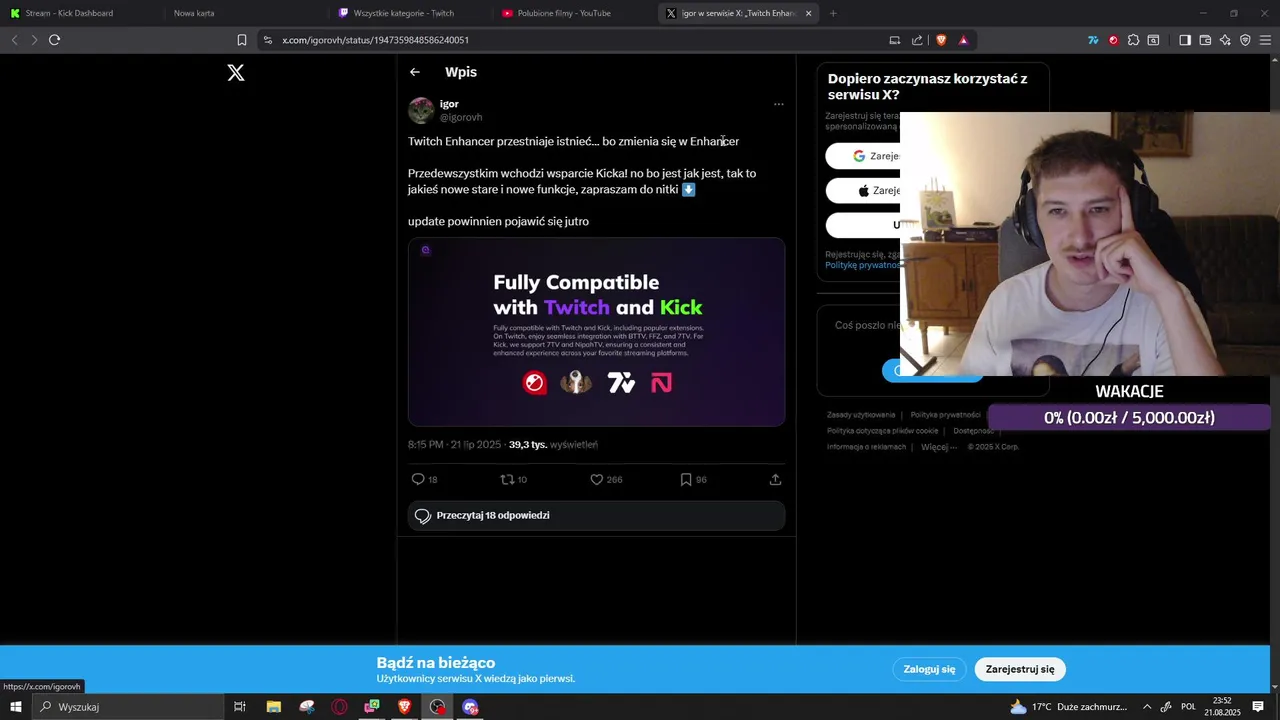Open the Windows notification center
The width and height of the screenshot is (1280, 720).
point(1258,707)
